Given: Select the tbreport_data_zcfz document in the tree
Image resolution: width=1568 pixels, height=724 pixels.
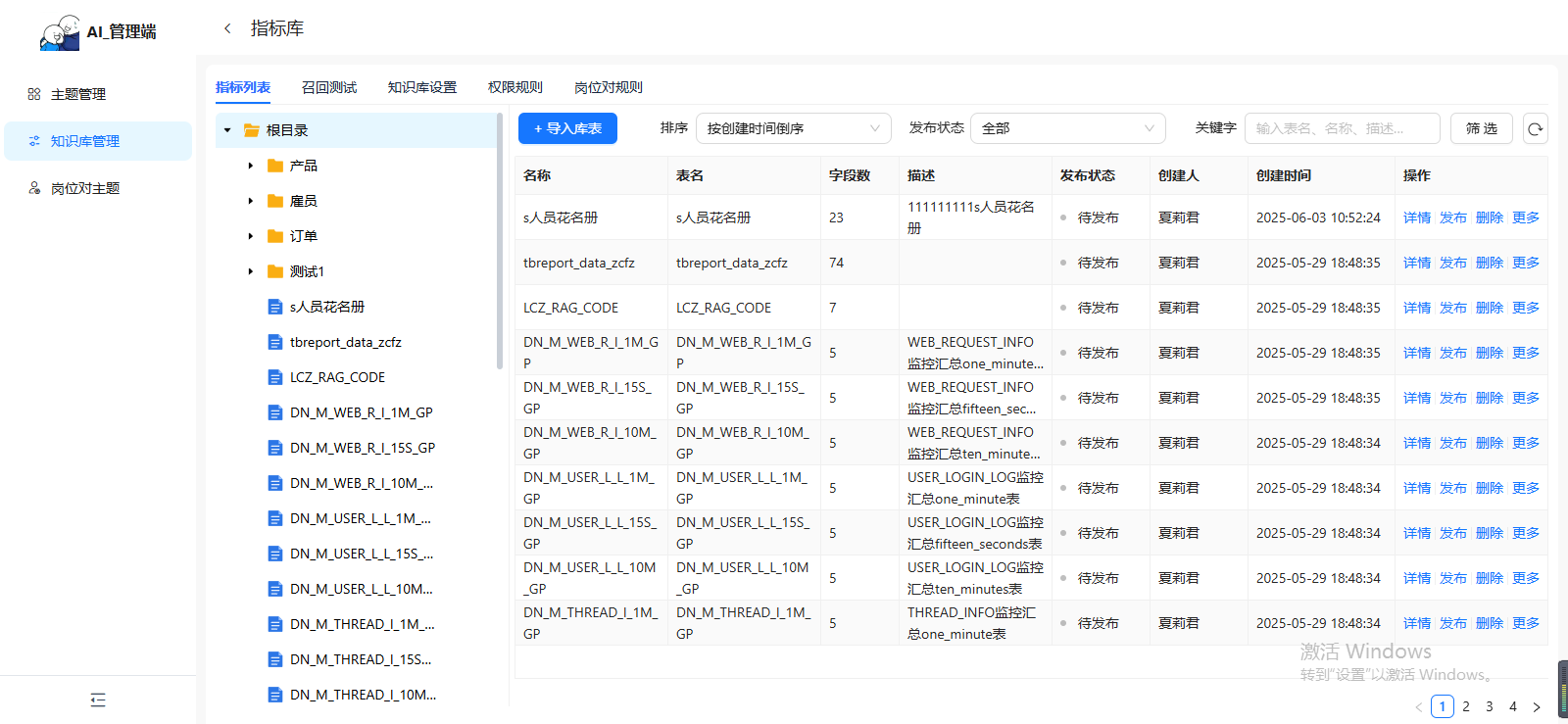Looking at the screenshot, I should point(345,342).
